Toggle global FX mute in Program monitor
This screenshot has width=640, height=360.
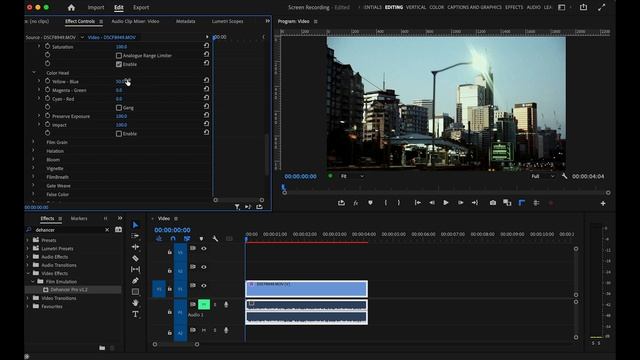click(x=356, y=202)
